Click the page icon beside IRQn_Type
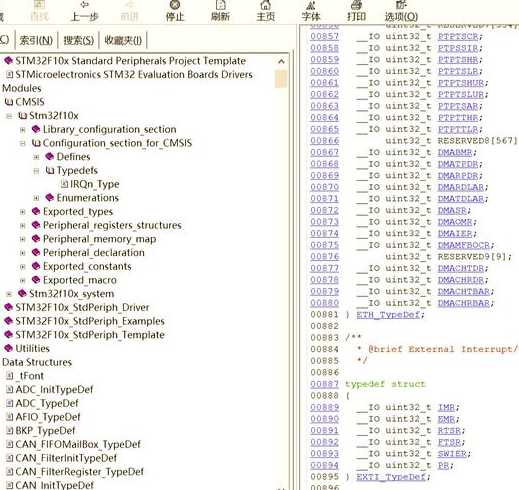 (x=65, y=184)
